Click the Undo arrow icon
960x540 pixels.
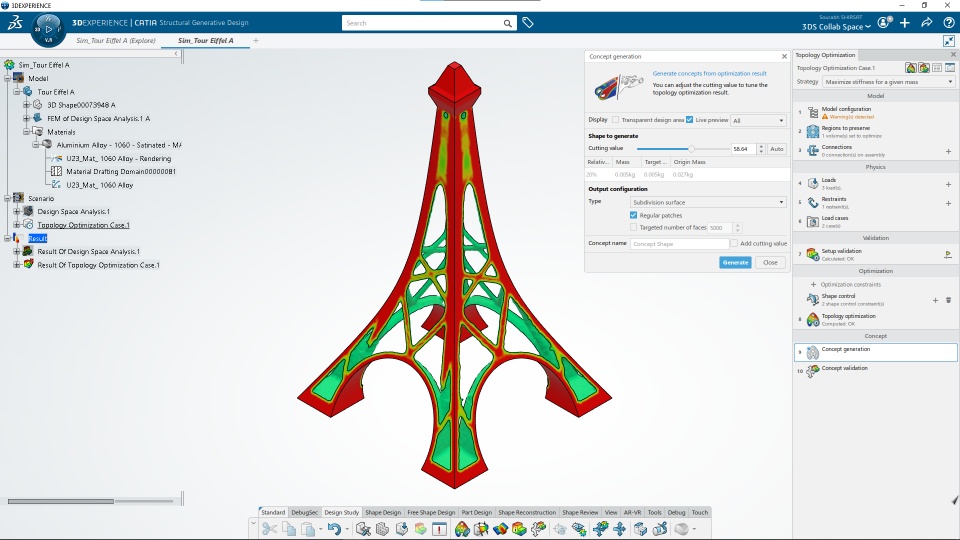coord(334,529)
